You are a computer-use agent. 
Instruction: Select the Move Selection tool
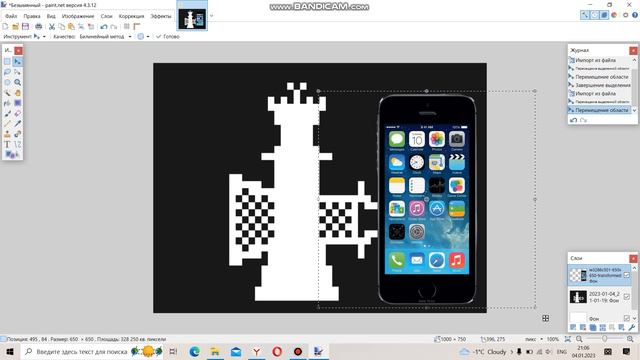tap(18, 72)
